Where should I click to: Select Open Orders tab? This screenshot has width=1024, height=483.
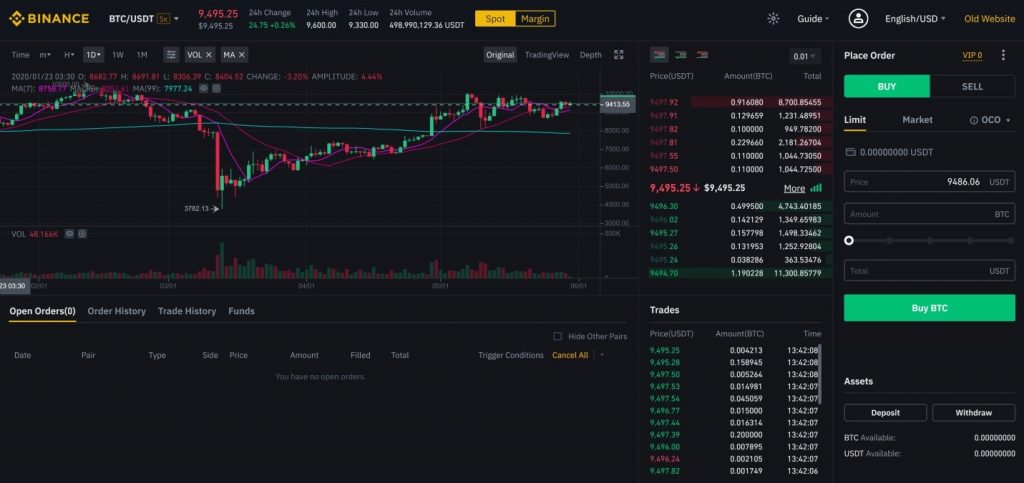pyautogui.click(x=42, y=311)
